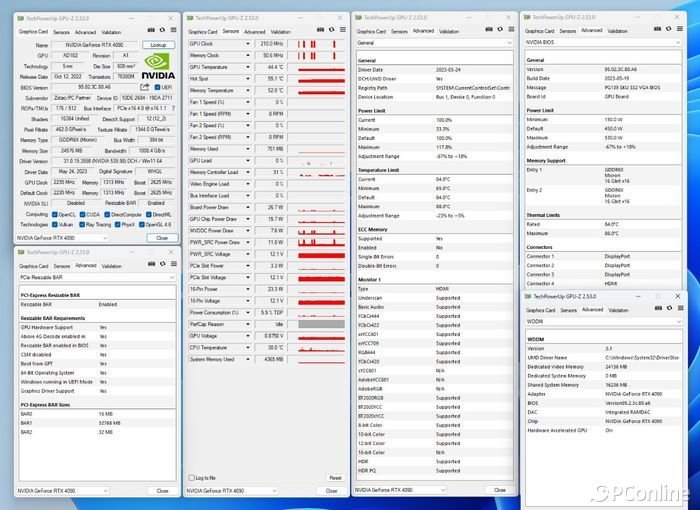Open hamburger menu in NVIDIA BIOS window
This screenshot has height=510, width=700.
tap(679, 29)
